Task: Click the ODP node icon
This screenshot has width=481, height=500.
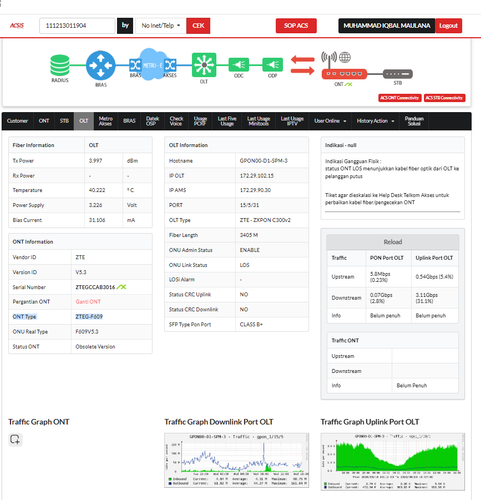Action: coord(273,65)
